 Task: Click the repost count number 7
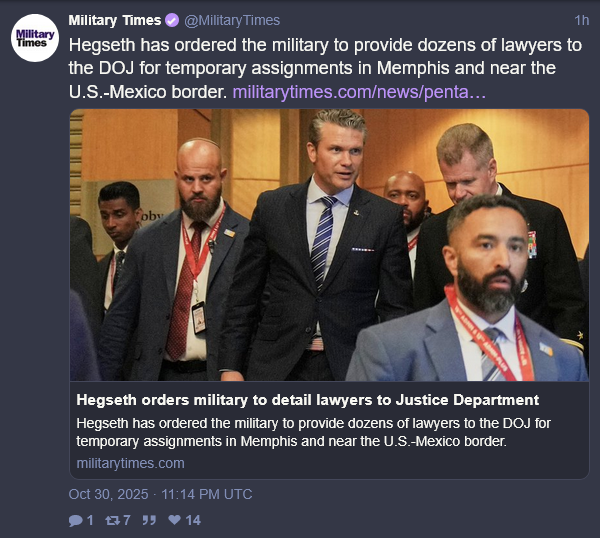(127, 520)
